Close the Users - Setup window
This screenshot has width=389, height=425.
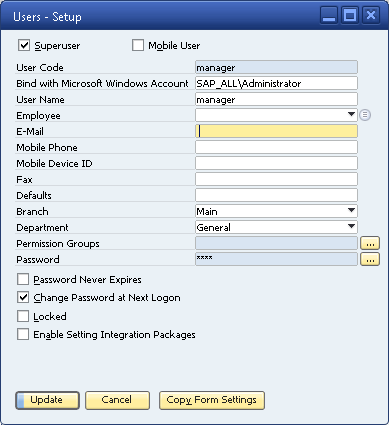pyautogui.click(x=371, y=15)
